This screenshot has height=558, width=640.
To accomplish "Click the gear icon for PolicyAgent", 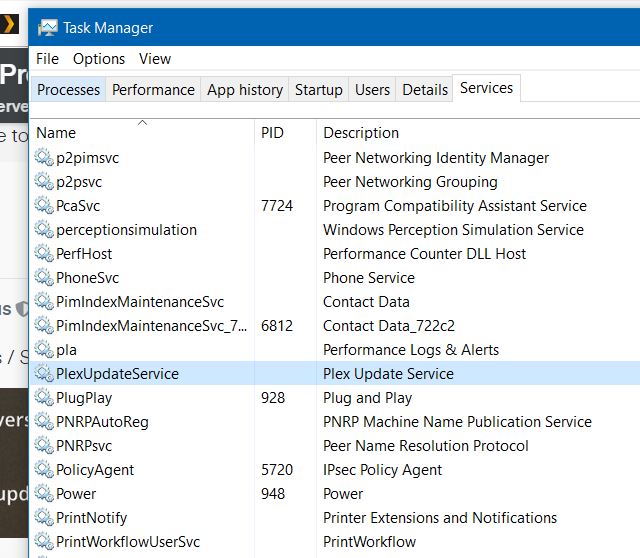I will (x=44, y=470).
